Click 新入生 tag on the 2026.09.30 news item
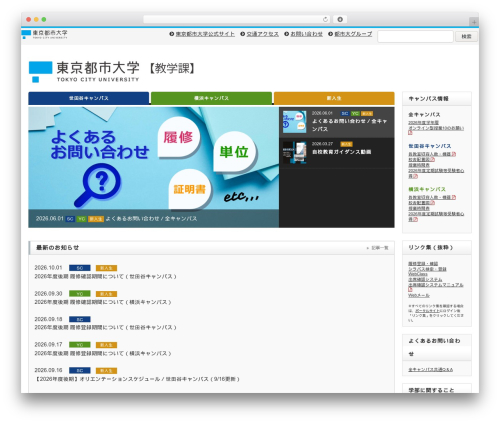This screenshot has width=500, height=423. (106, 294)
